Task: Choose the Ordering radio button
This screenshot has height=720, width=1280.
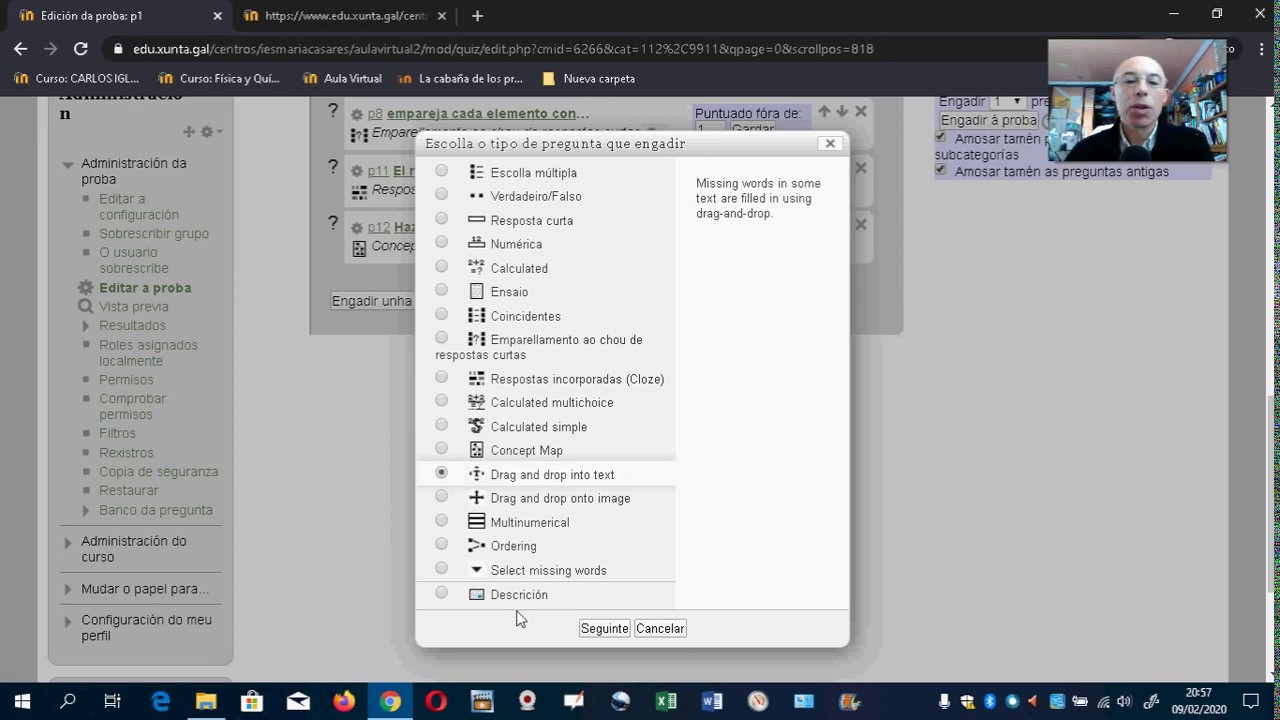Action: 441,545
